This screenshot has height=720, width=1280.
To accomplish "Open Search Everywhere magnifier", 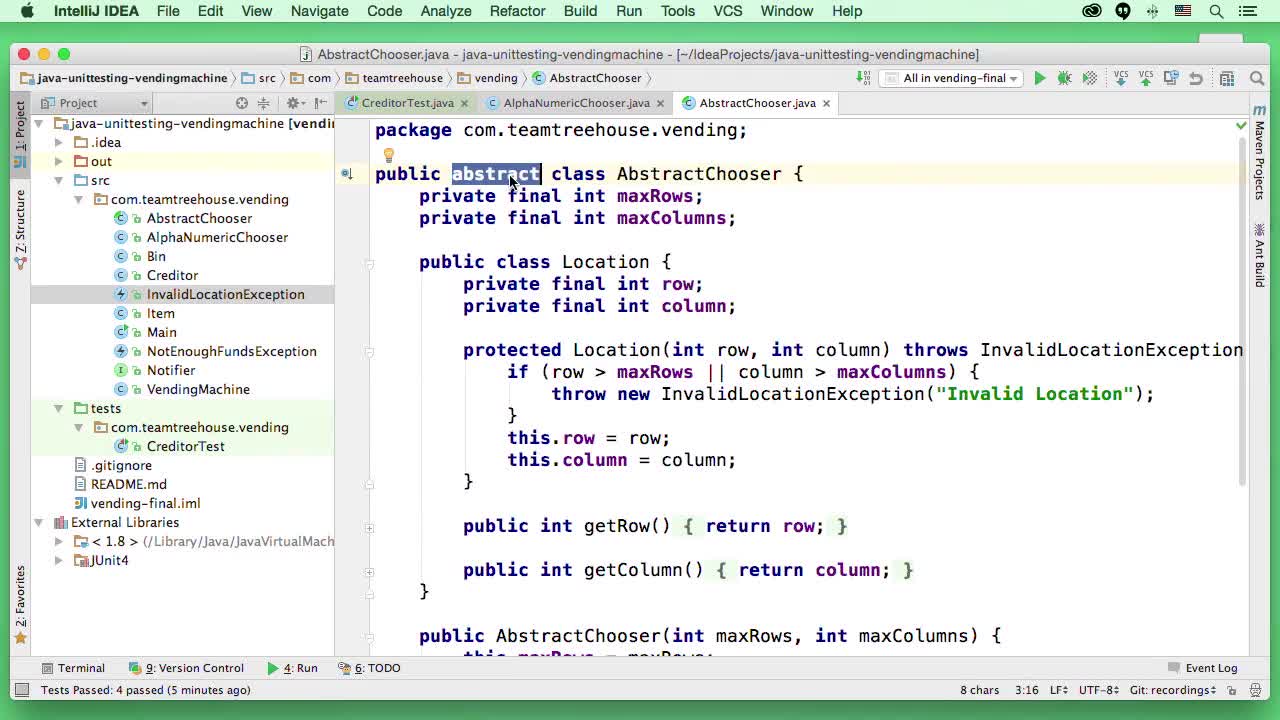I will click(1256, 77).
